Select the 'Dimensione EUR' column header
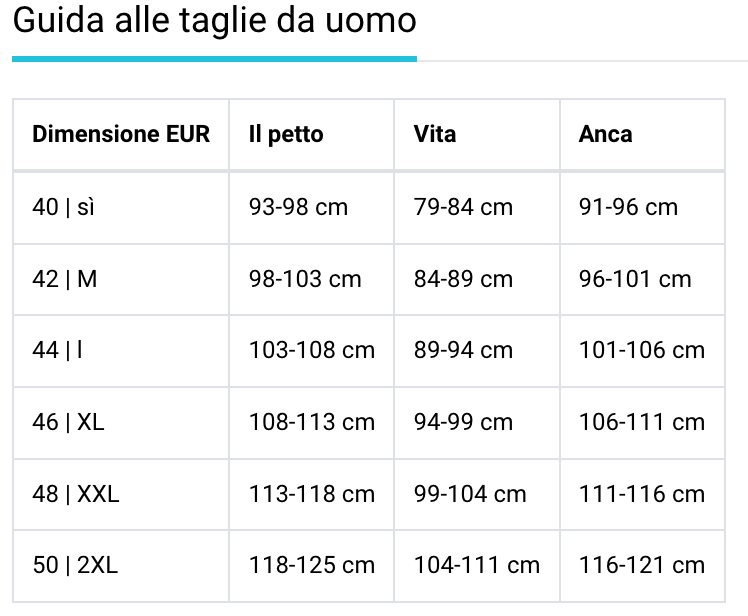The height and width of the screenshot is (616, 748). (x=121, y=134)
